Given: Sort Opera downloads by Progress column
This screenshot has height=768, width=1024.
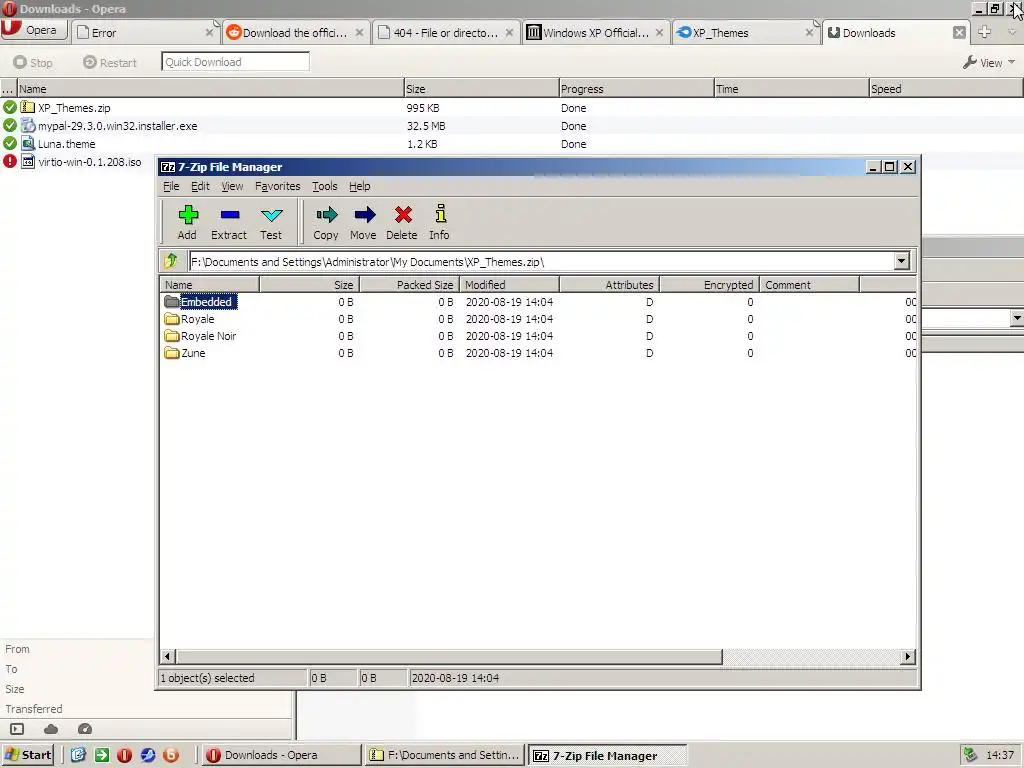Looking at the screenshot, I should [x=636, y=89].
